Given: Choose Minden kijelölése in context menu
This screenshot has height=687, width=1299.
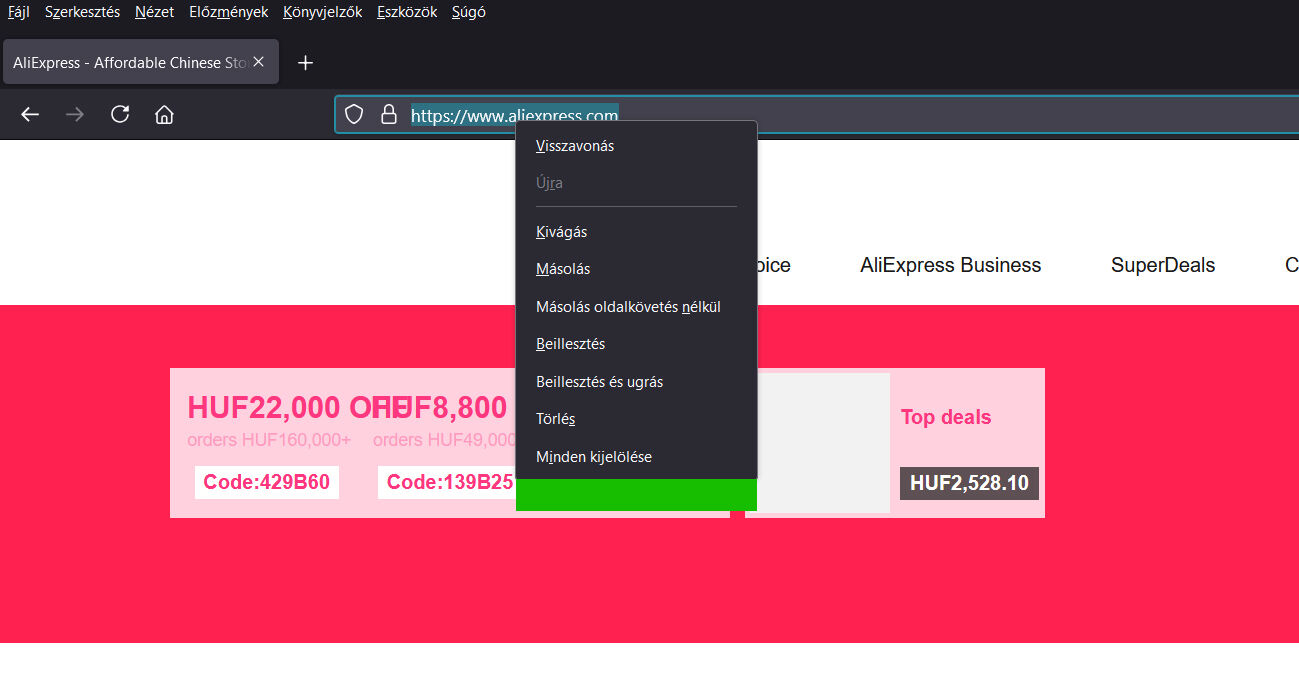Looking at the screenshot, I should tap(636, 457).
